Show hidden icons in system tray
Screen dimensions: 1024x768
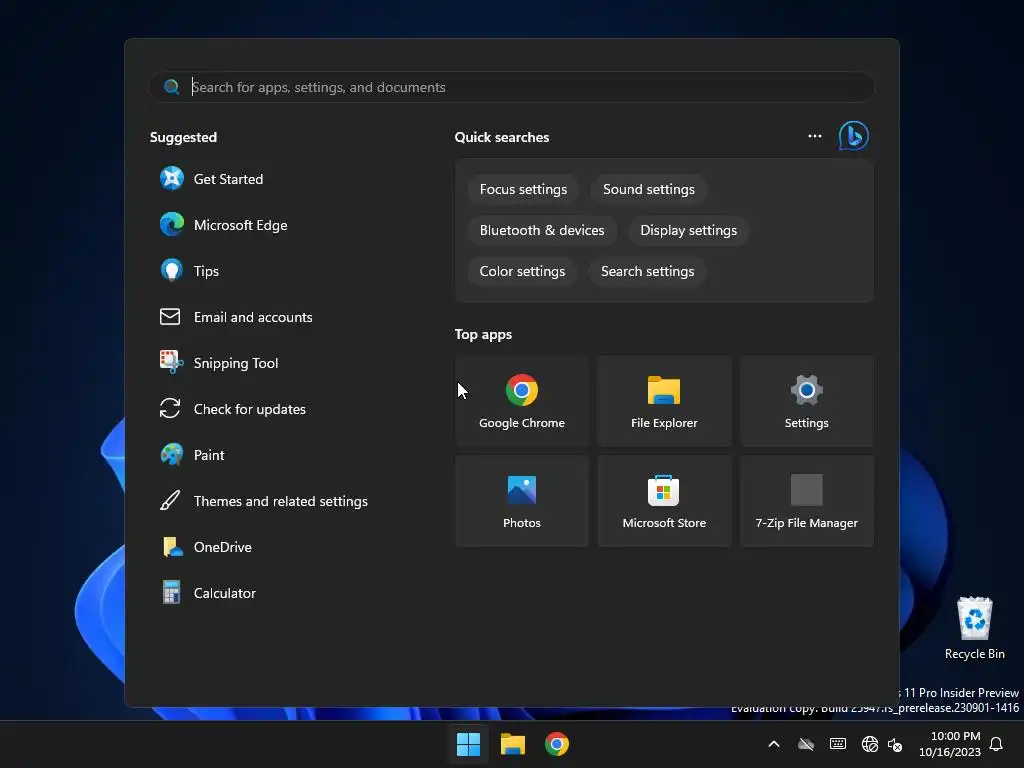tap(774, 744)
